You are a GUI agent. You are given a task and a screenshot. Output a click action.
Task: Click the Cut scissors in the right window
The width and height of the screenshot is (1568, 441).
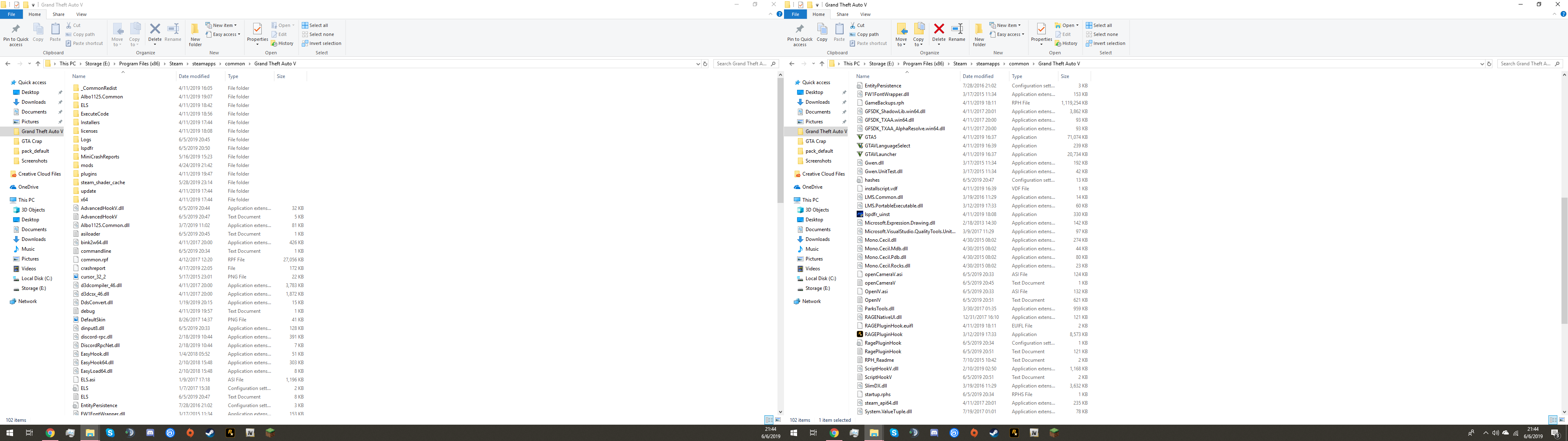click(853, 26)
